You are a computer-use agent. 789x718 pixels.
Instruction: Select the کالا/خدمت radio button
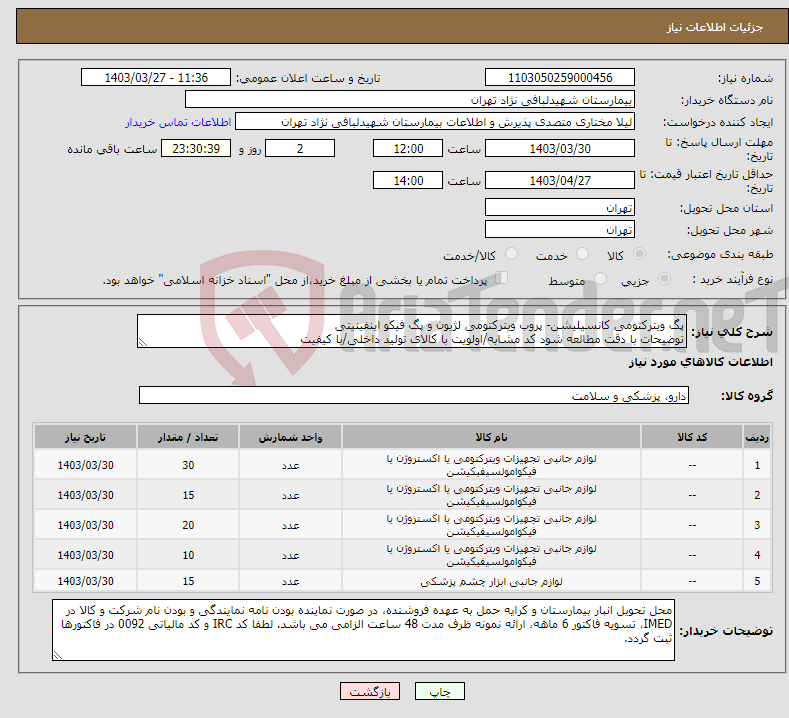pos(511,254)
